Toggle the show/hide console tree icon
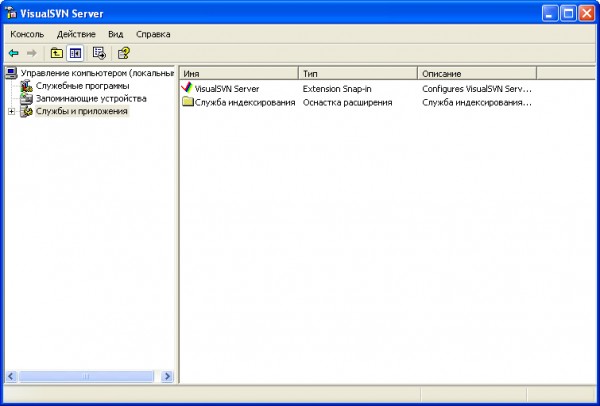 (75, 53)
